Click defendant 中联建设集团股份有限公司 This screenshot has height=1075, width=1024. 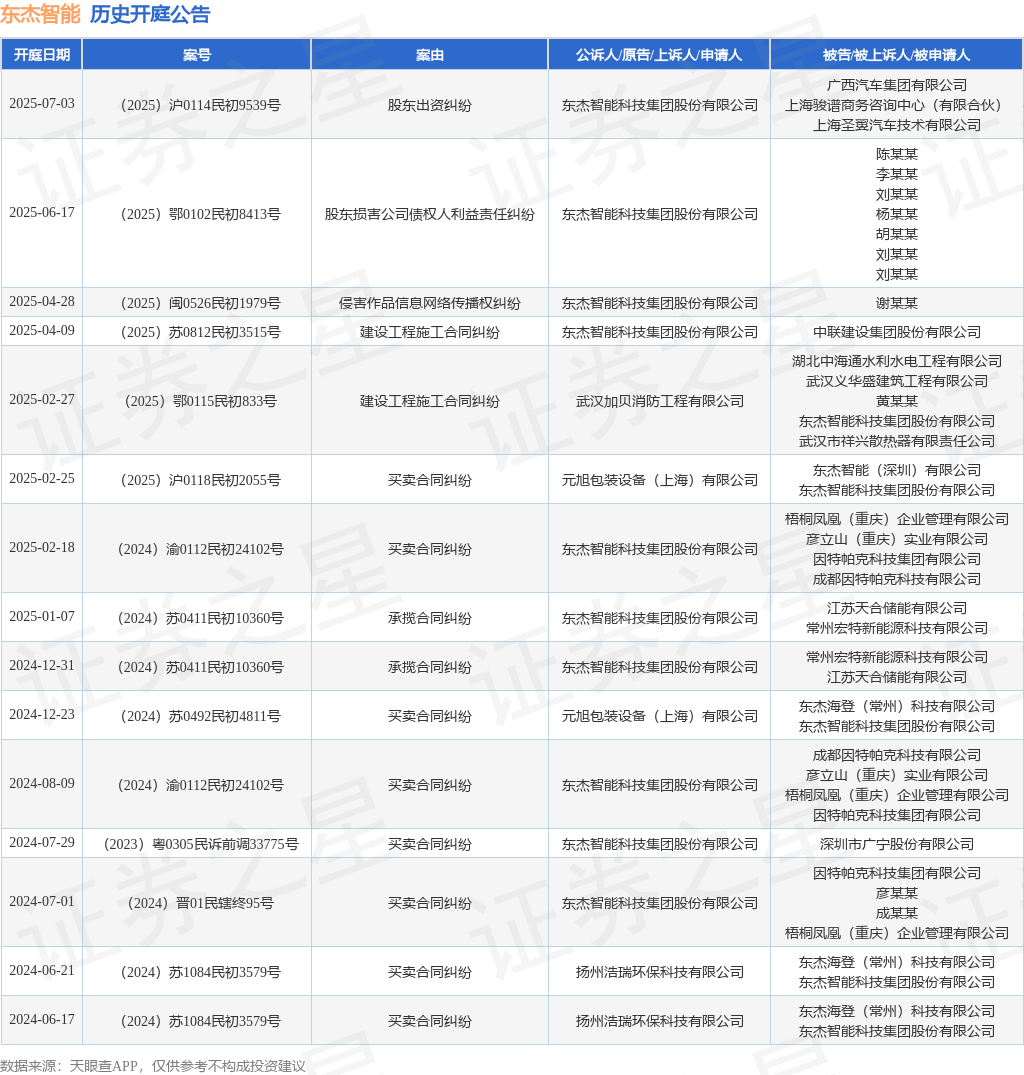point(897,332)
